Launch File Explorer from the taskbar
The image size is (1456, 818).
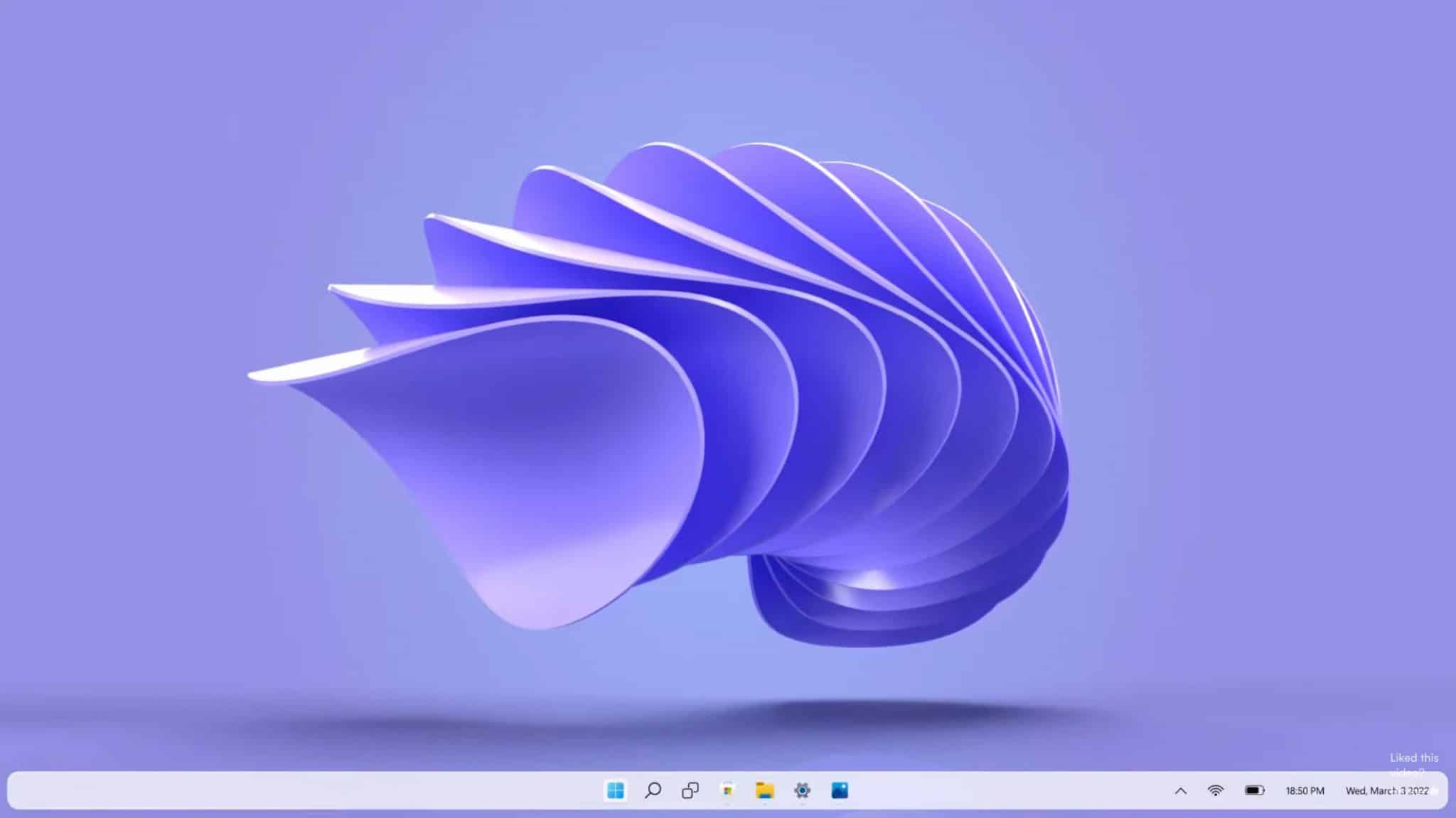pos(764,790)
